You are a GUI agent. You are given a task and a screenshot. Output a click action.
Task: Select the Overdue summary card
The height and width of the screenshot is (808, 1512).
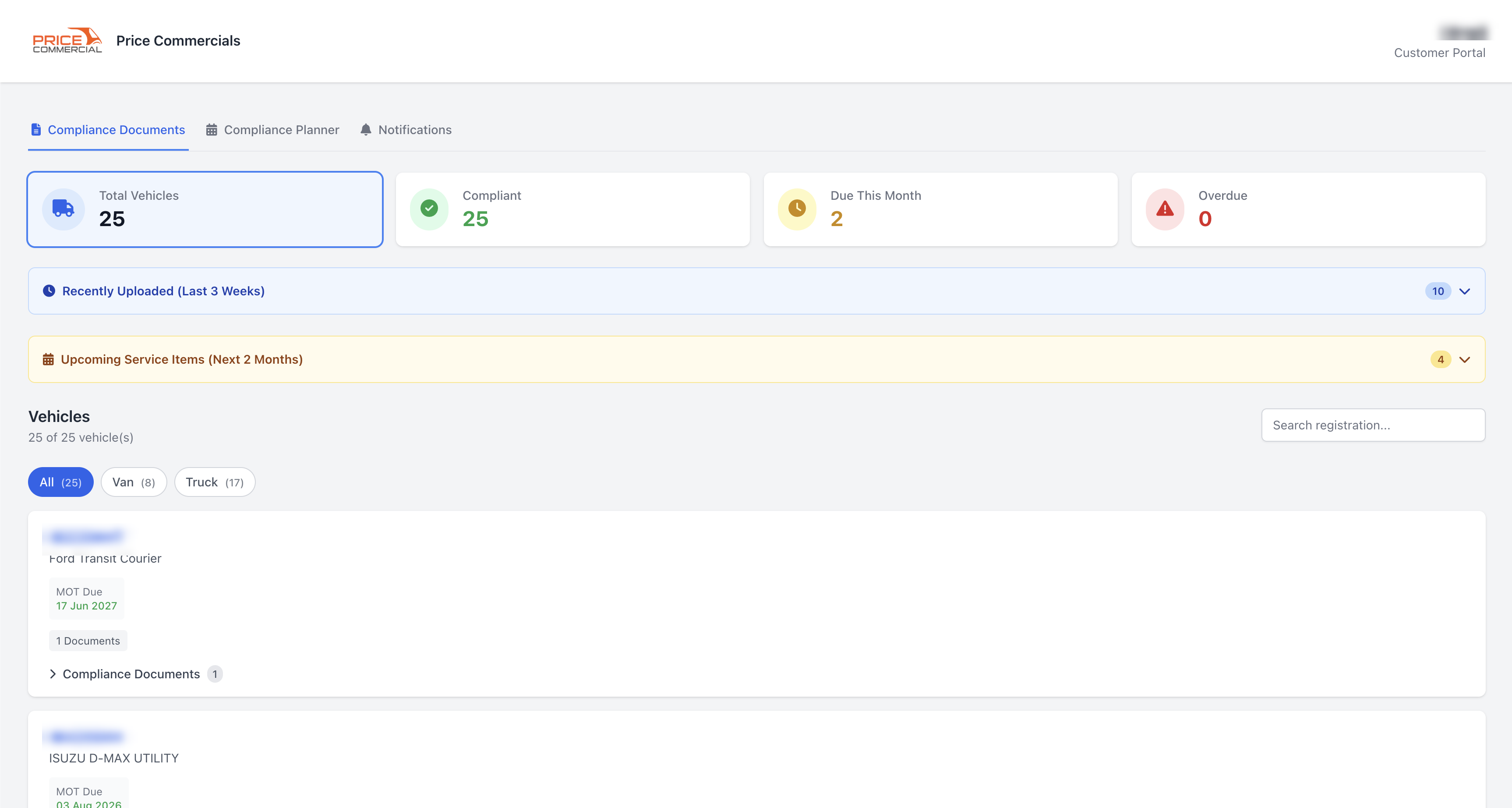pyautogui.click(x=1308, y=209)
